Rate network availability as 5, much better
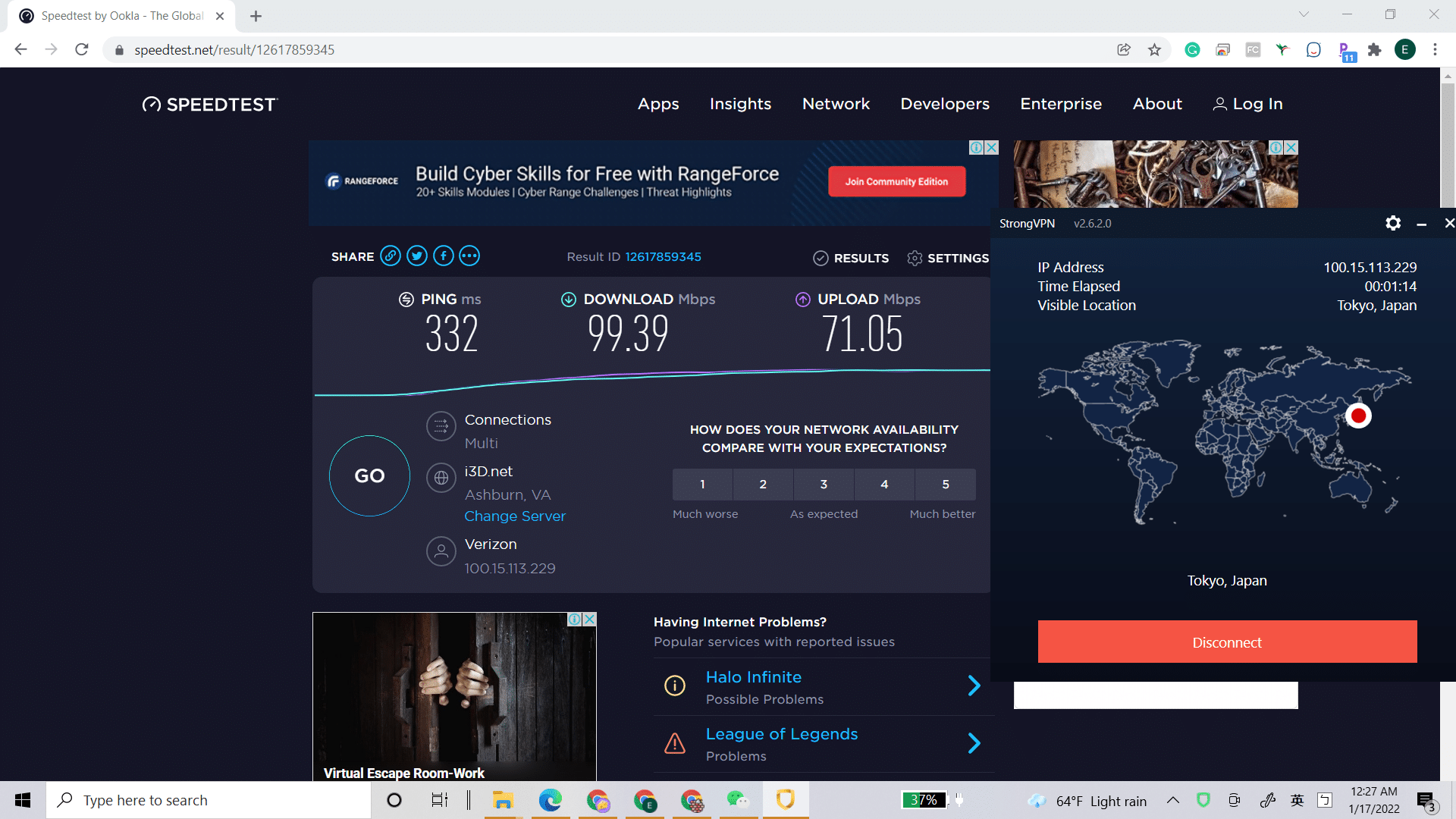 pyautogui.click(x=945, y=485)
